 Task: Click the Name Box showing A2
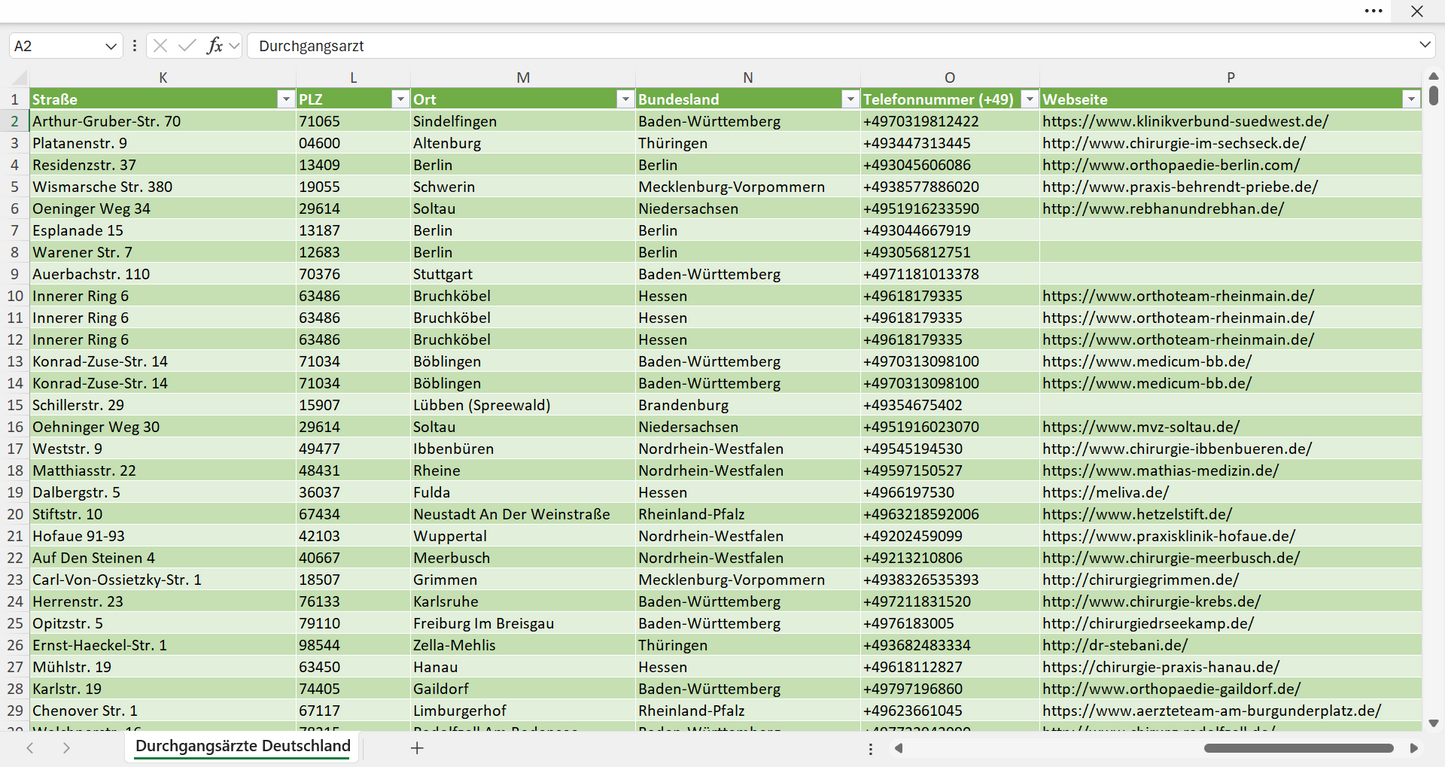[56, 46]
